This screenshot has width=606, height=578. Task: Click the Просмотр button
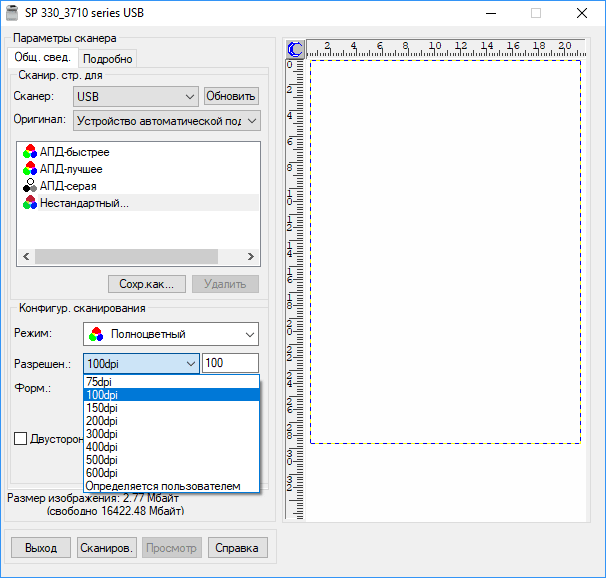click(x=172, y=547)
